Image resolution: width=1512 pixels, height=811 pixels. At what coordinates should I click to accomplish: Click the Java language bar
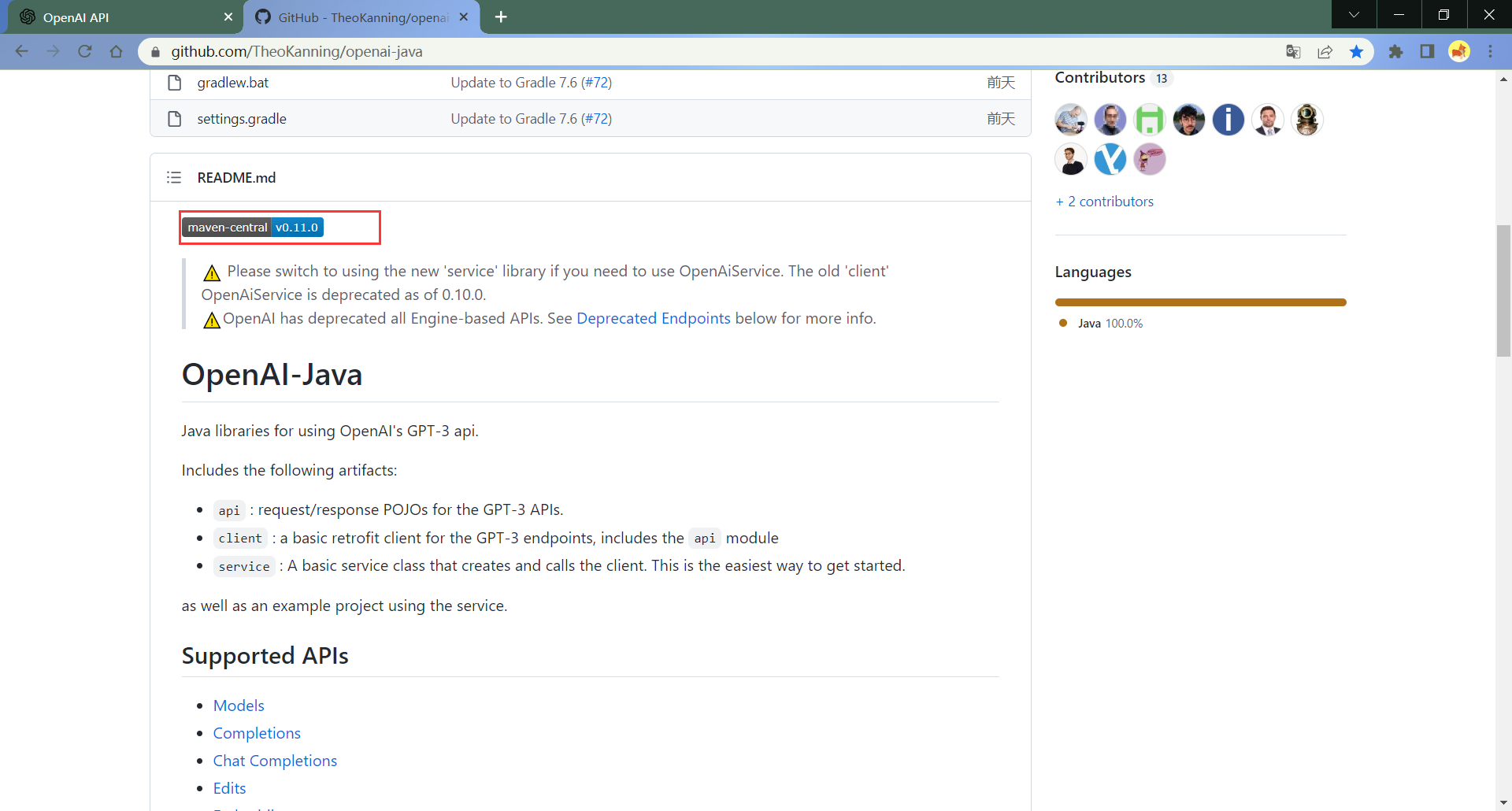point(1201,302)
